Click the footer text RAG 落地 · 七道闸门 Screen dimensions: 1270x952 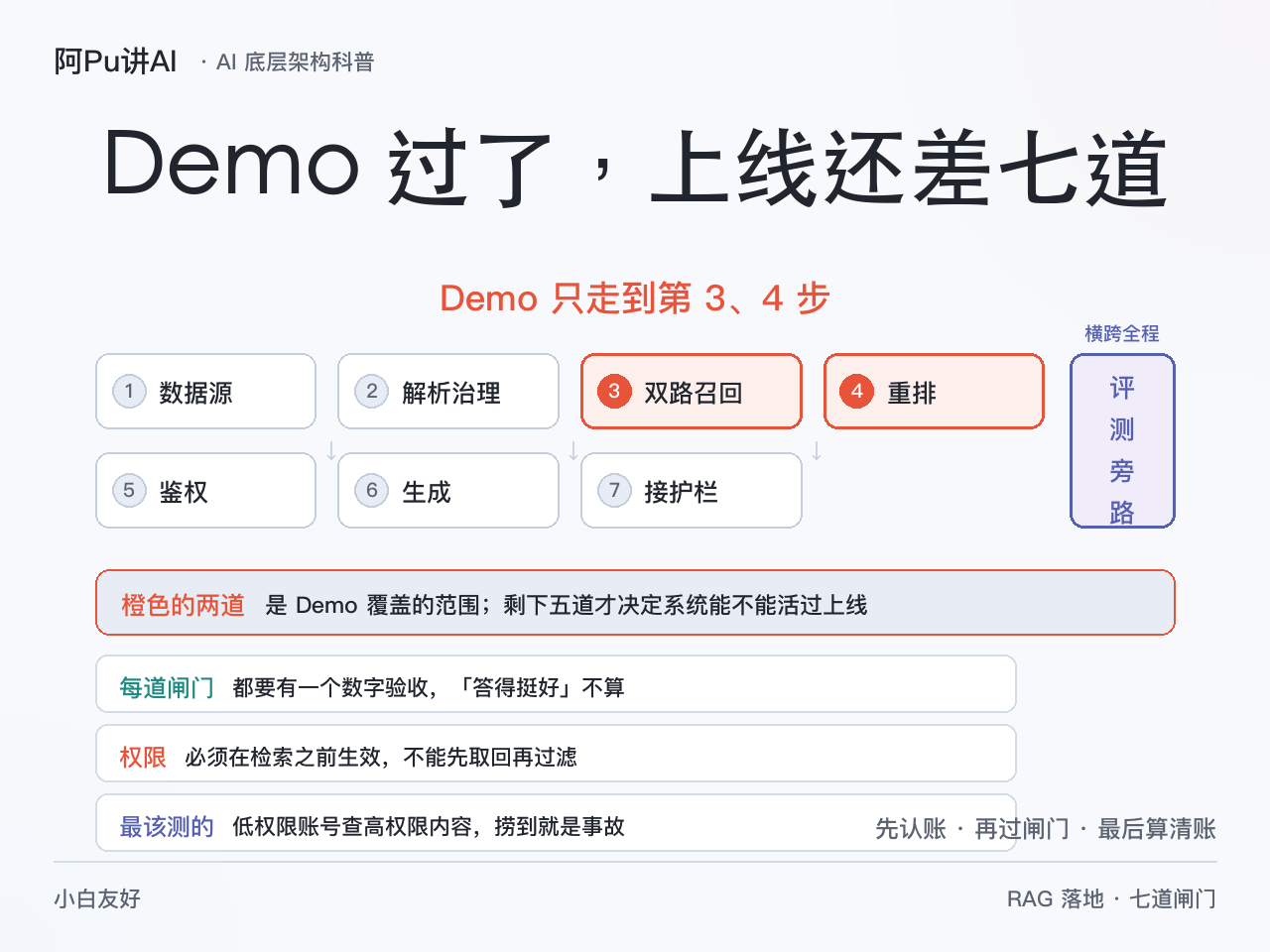click(1111, 899)
